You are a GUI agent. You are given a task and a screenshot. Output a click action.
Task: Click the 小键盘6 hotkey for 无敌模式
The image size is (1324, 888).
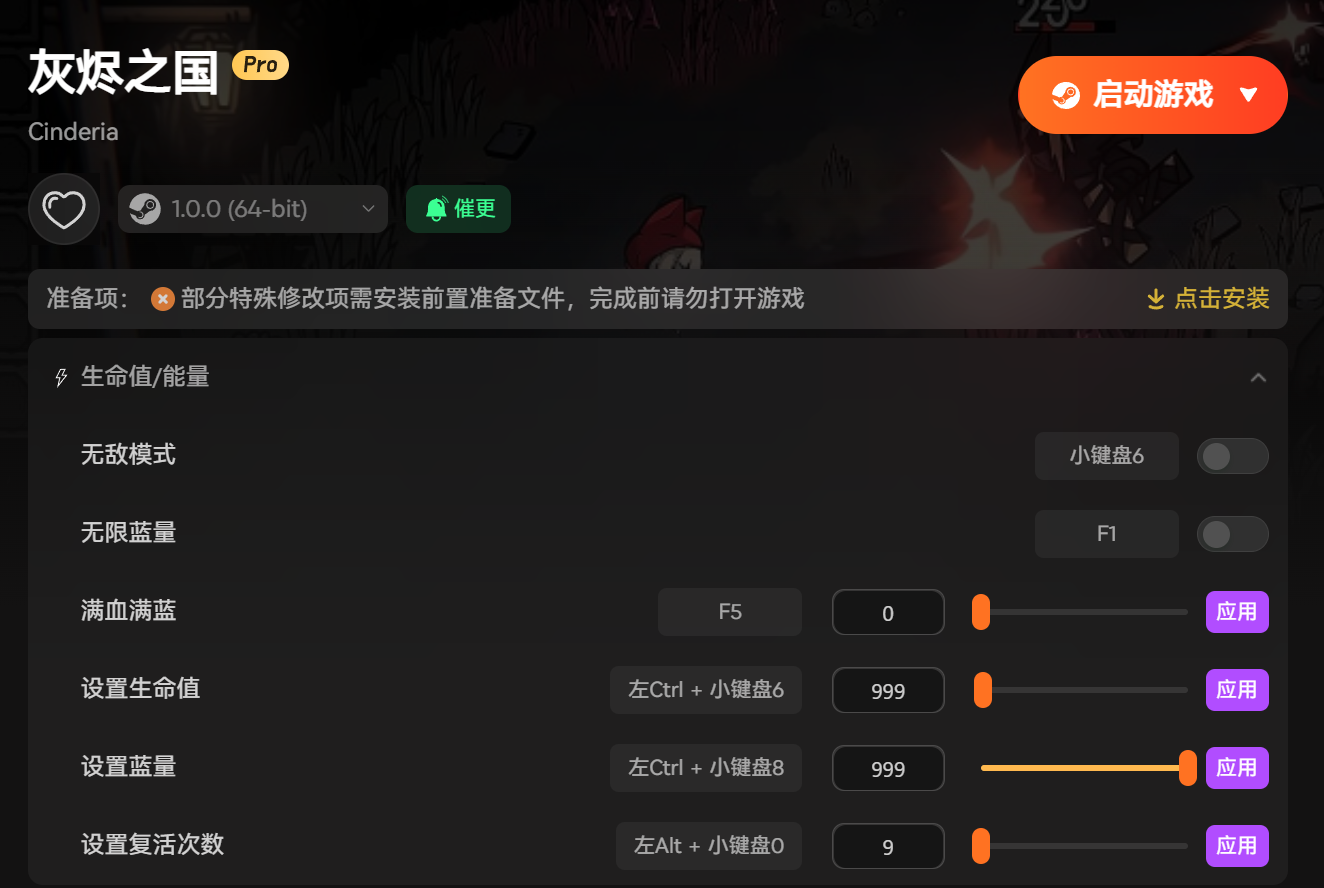click(x=1107, y=456)
